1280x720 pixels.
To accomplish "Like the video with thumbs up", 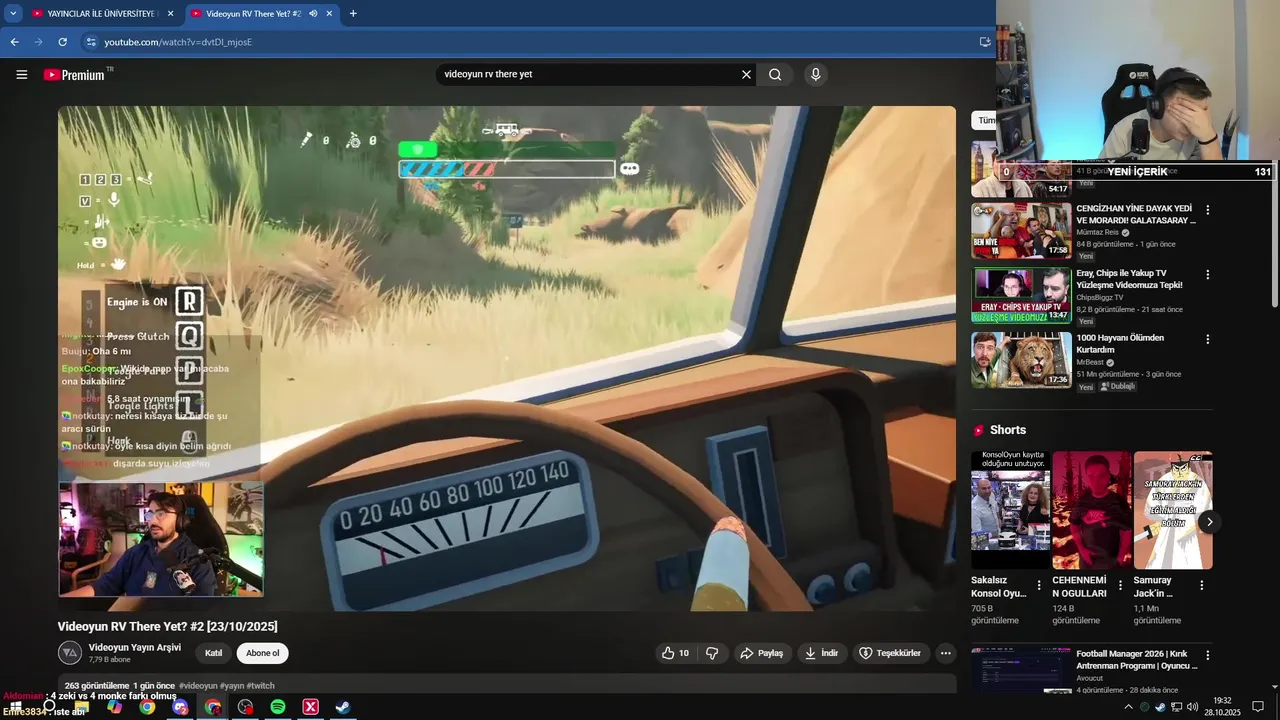I will click(x=675, y=653).
